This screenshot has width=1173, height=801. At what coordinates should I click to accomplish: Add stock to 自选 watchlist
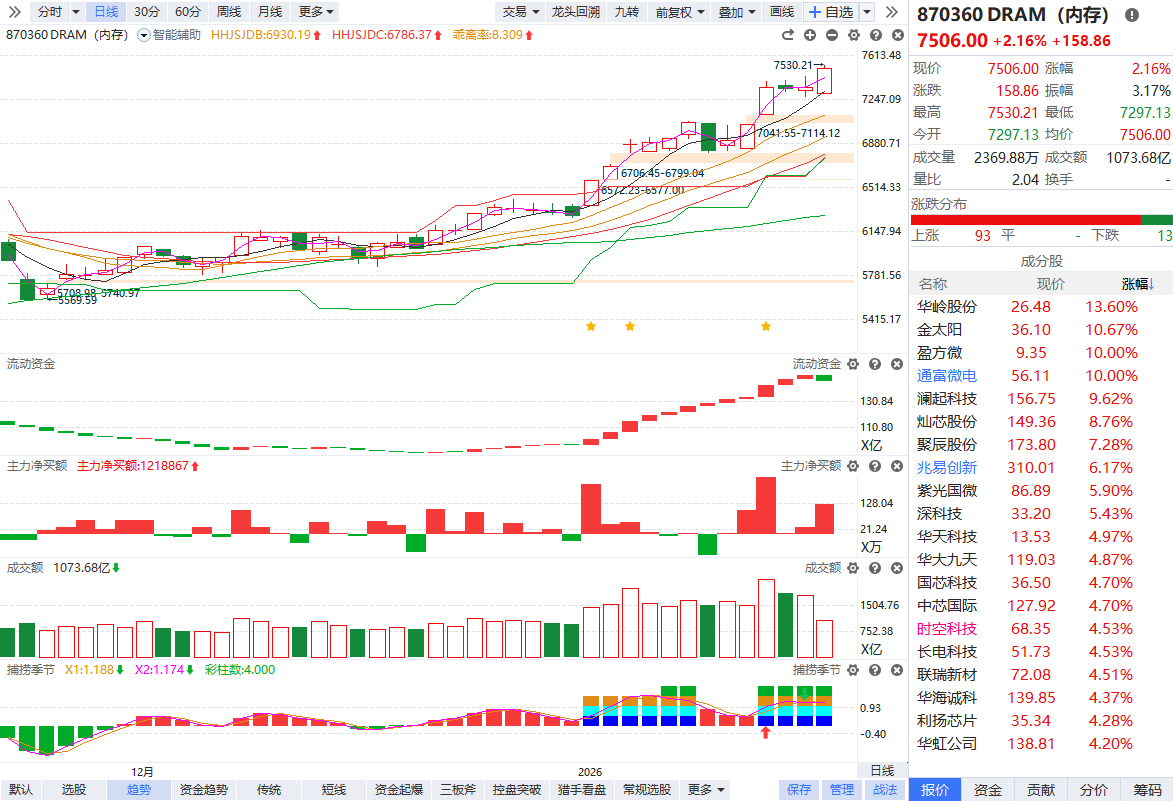pyautogui.click(x=830, y=12)
